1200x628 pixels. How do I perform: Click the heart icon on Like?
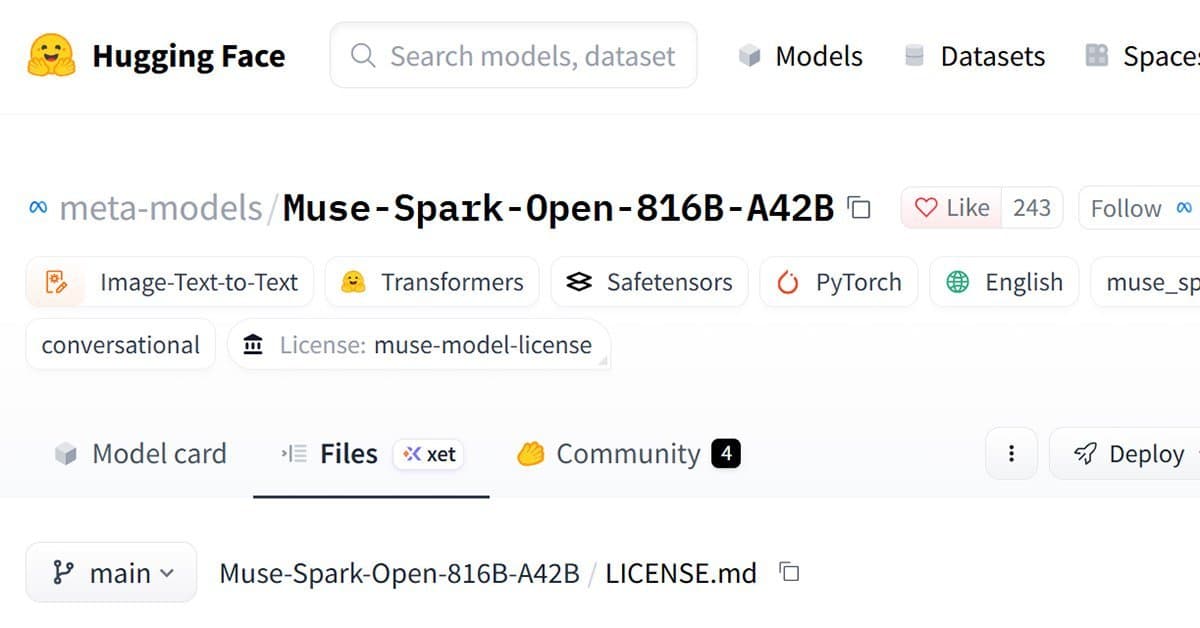[x=927, y=208]
